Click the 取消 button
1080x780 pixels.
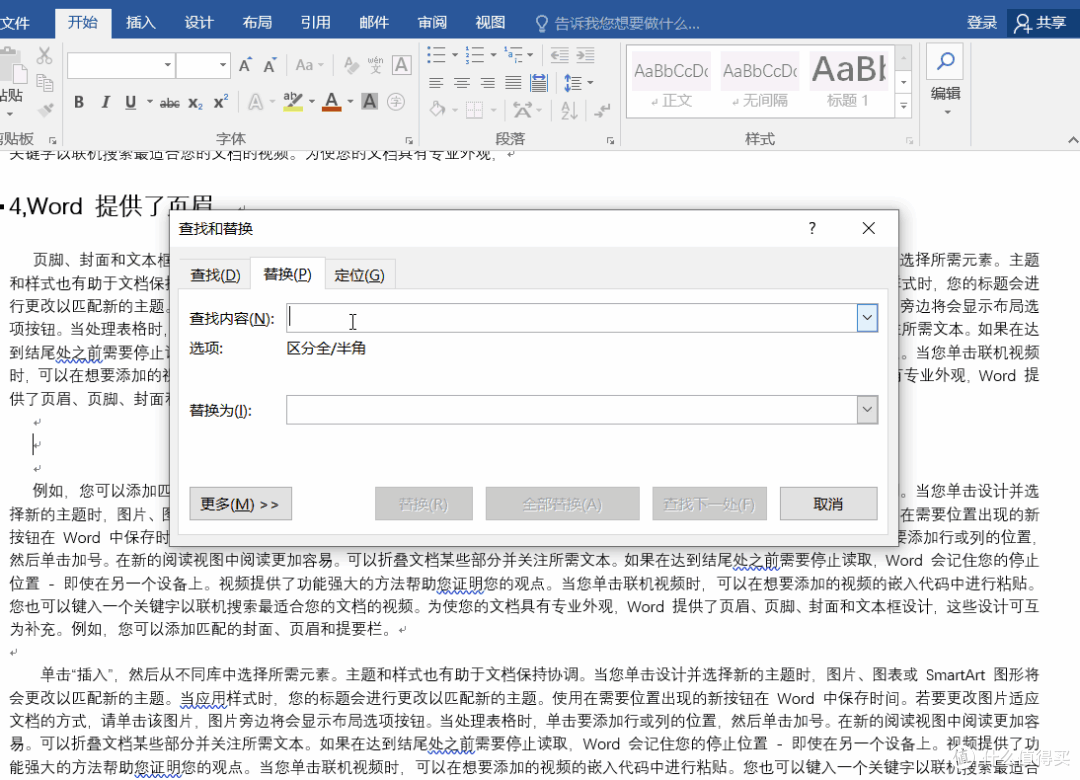[x=828, y=503]
